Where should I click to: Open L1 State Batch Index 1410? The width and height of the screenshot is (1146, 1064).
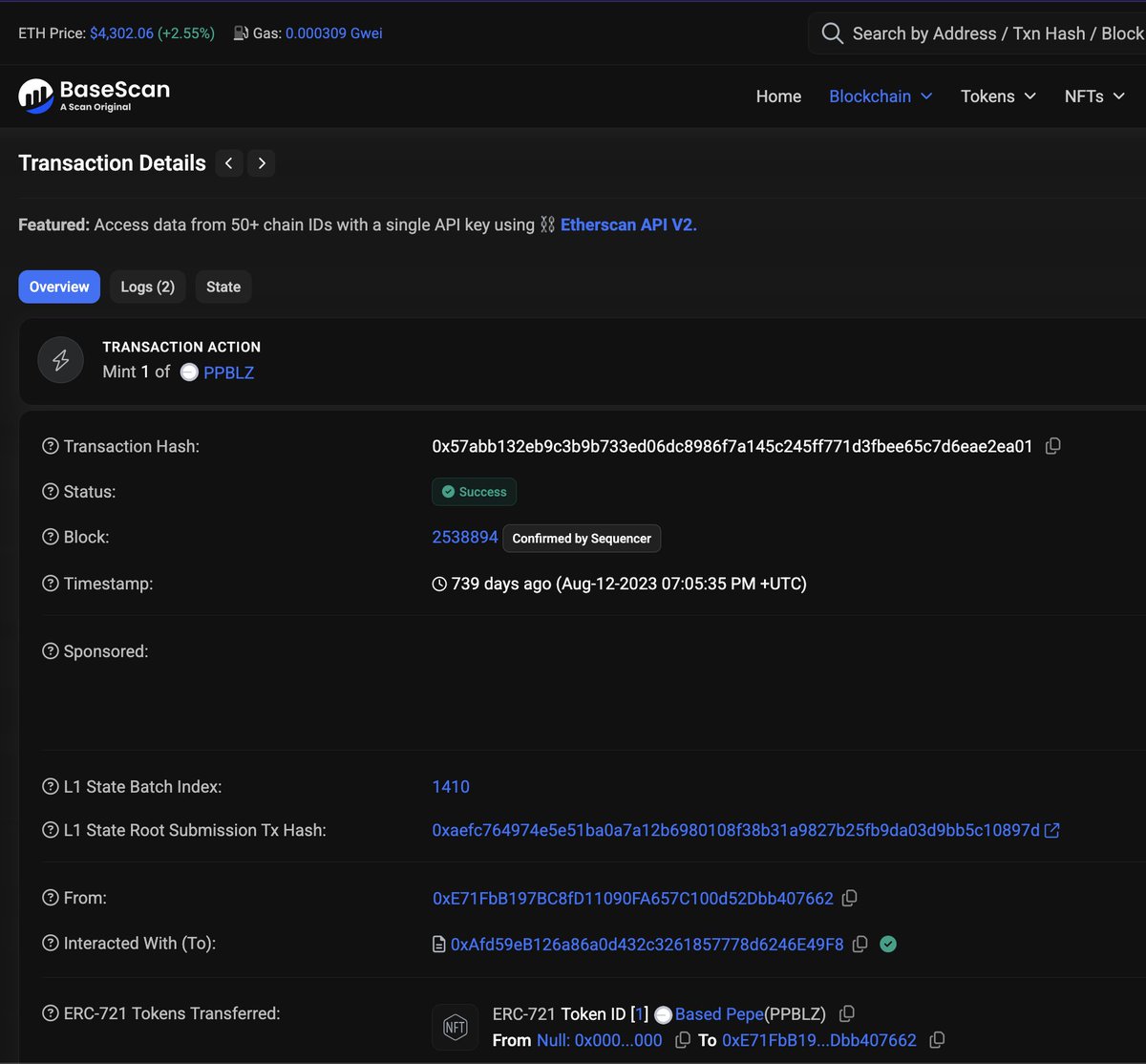pos(451,787)
